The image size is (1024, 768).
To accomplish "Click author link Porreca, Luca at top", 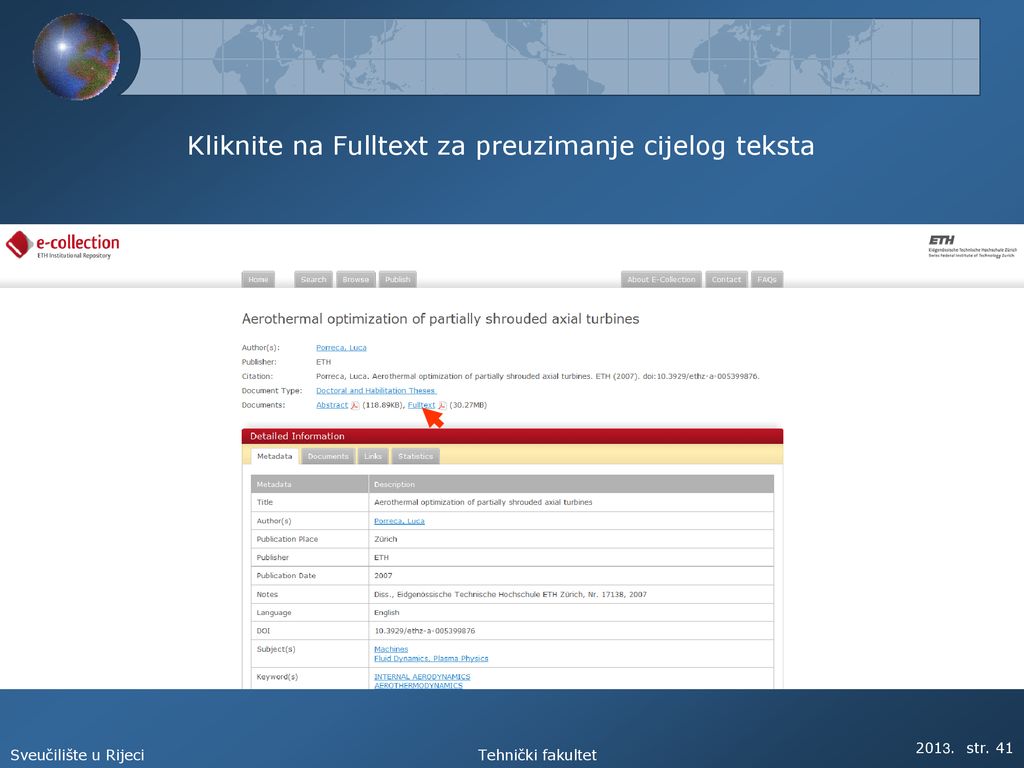I will coord(341,347).
